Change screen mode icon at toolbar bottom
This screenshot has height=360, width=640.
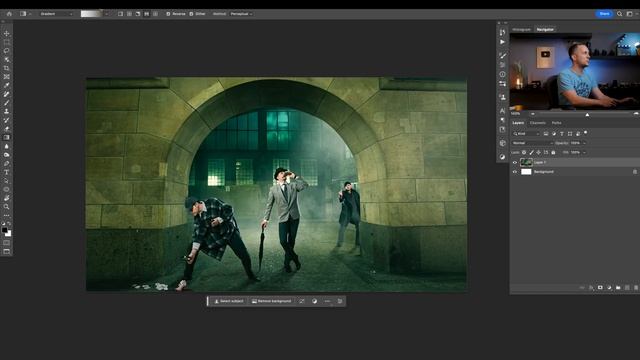coord(7,251)
